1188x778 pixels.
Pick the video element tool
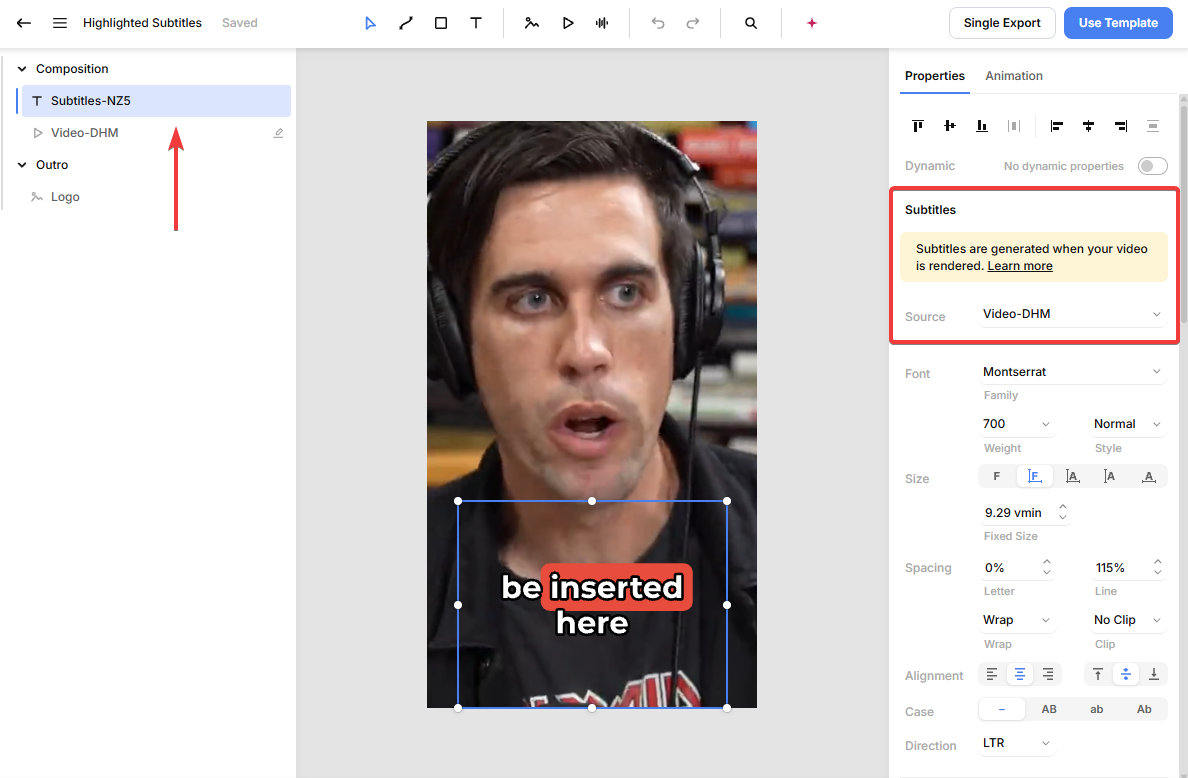click(x=567, y=23)
